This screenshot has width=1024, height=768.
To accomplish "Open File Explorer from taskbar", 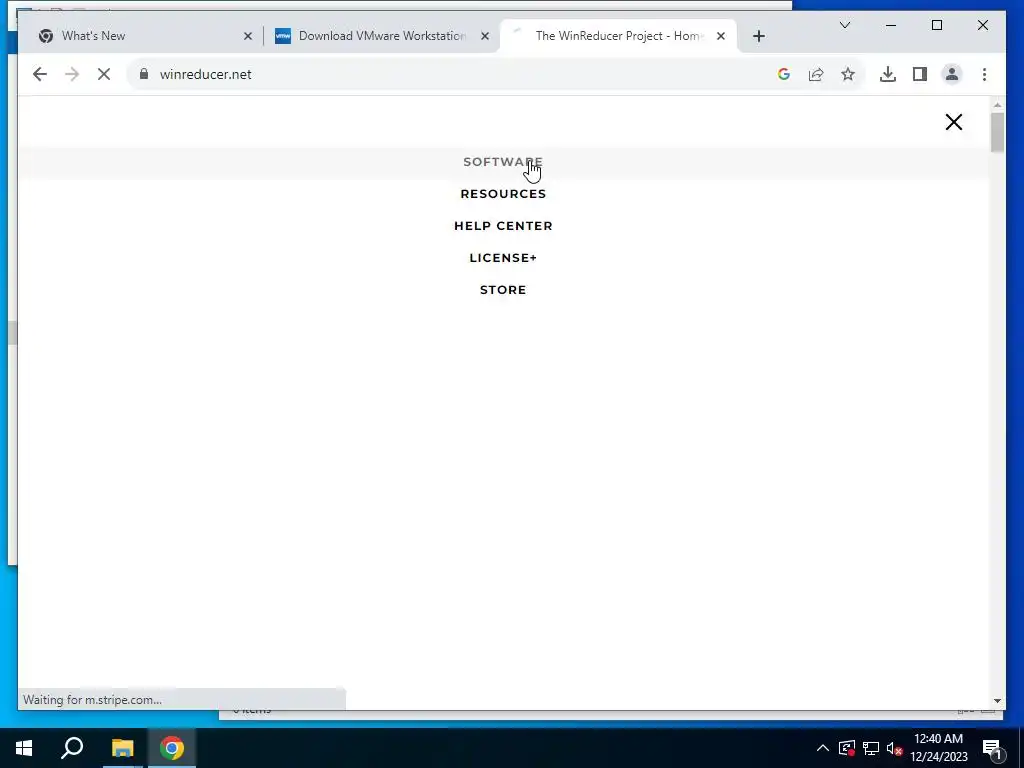I will click(122, 748).
